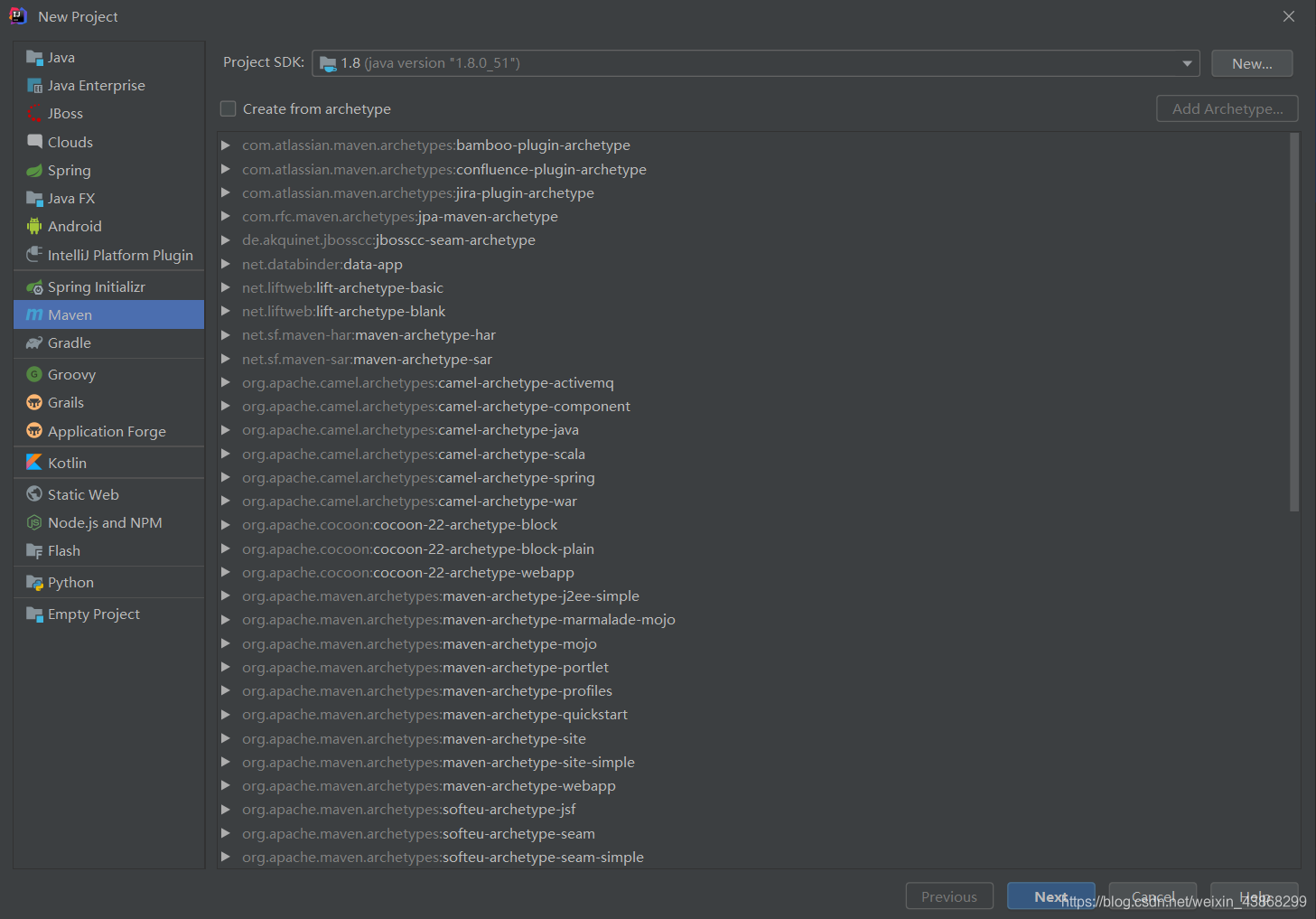Click the Android robot icon
This screenshot has height=919, width=1316.
coord(34,227)
